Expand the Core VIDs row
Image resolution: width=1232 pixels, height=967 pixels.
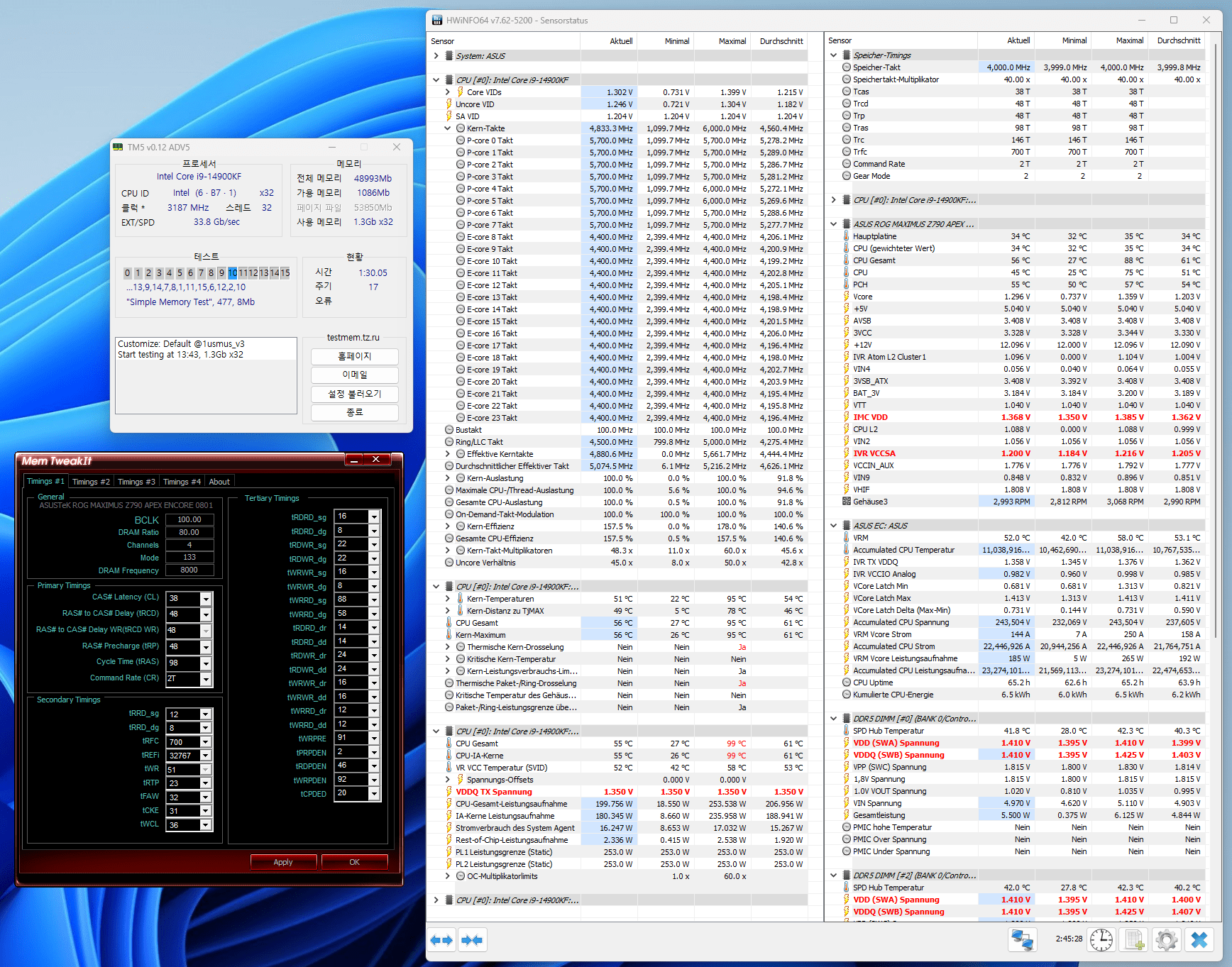pyautogui.click(x=447, y=92)
